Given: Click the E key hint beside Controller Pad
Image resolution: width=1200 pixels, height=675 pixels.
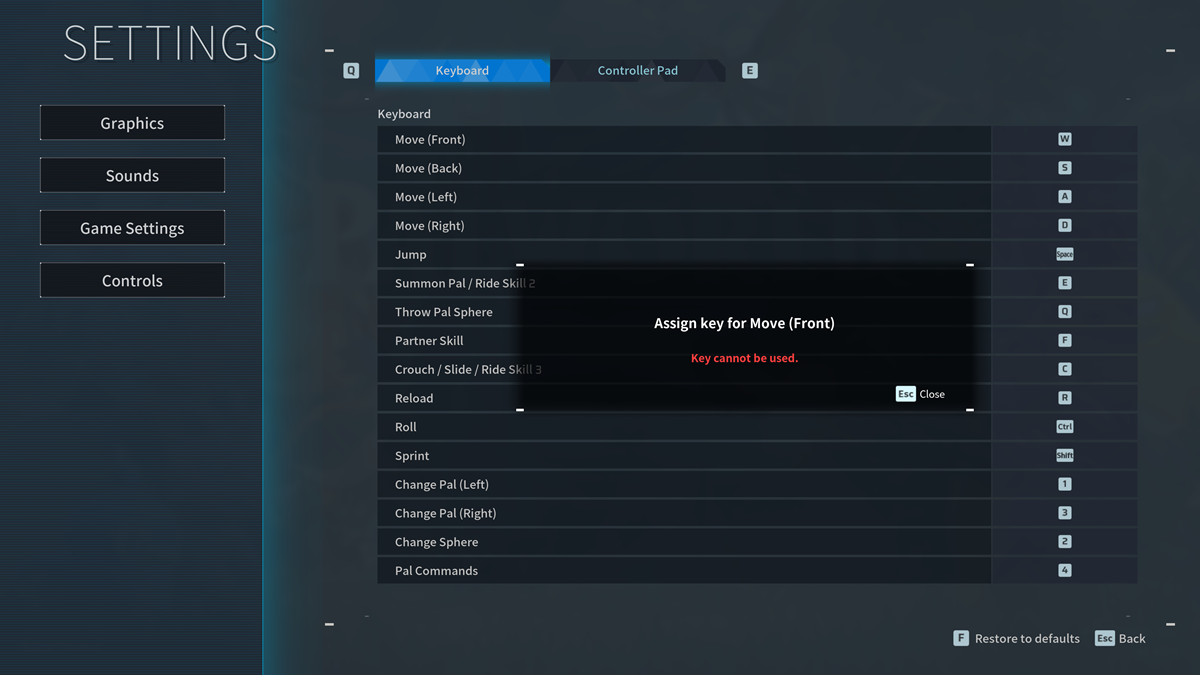Looking at the screenshot, I should [x=749, y=70].
